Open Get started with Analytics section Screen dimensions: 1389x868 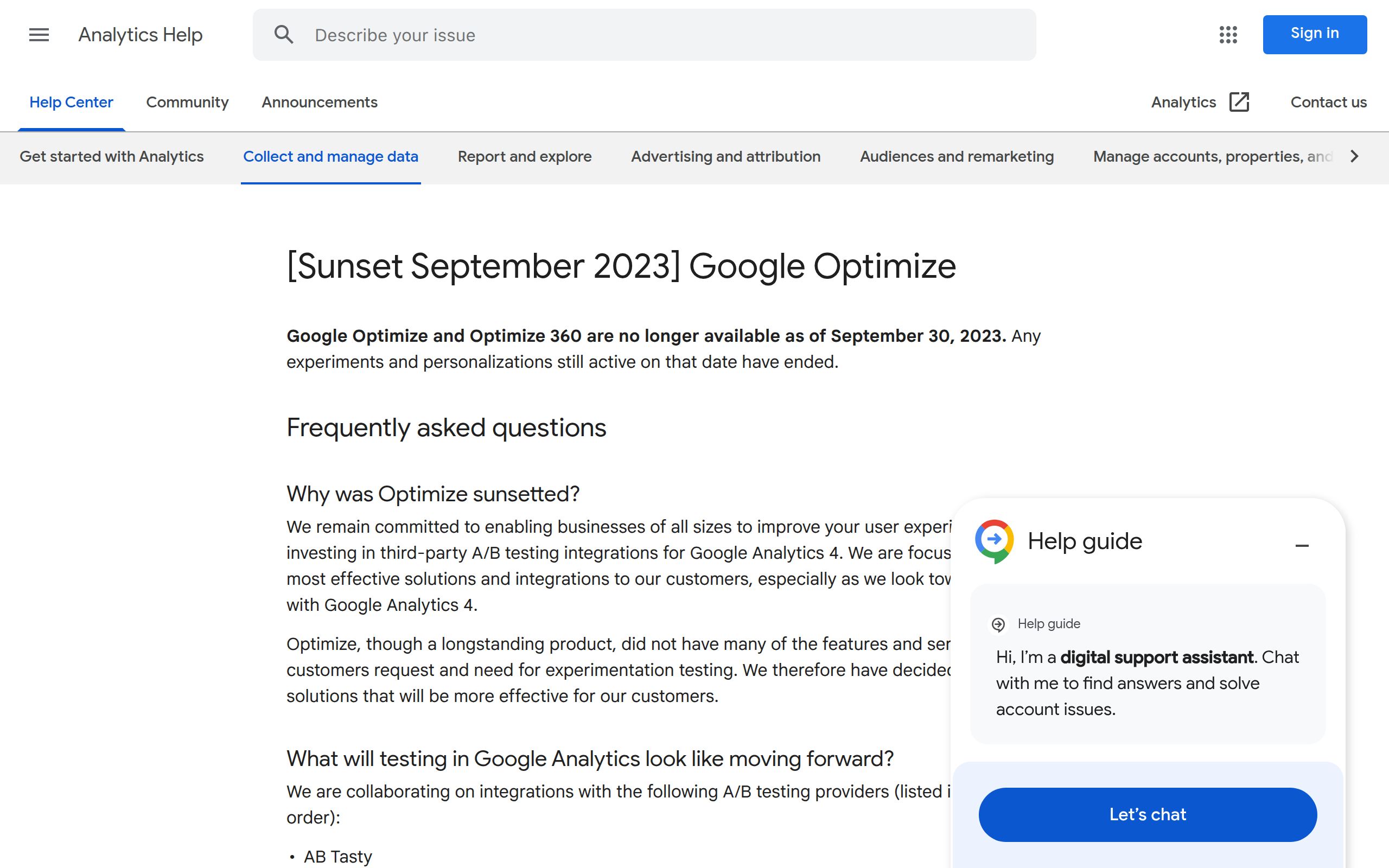pyautogui.click(x=112, y=156)
